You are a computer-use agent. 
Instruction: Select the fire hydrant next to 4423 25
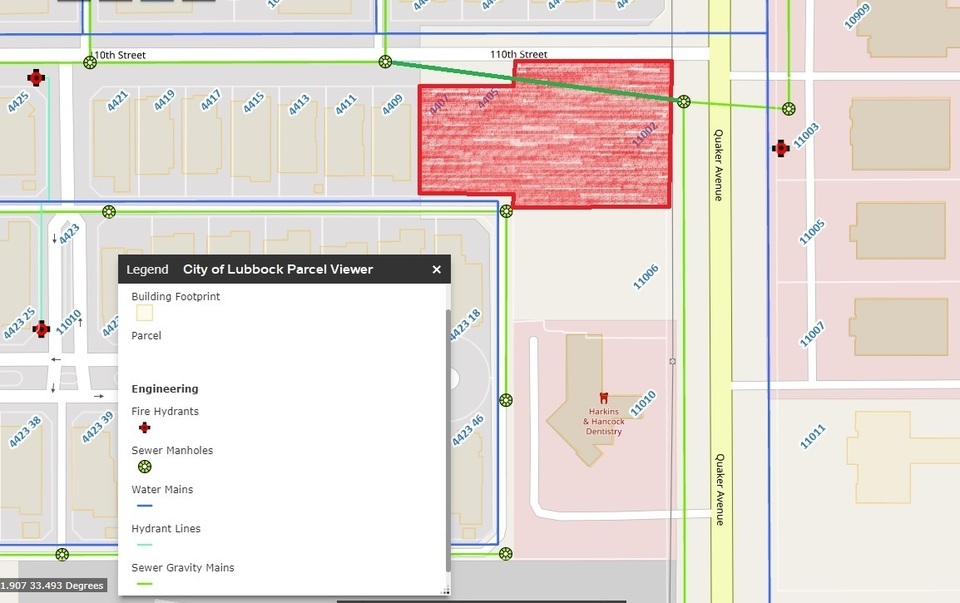click(41, 329)
